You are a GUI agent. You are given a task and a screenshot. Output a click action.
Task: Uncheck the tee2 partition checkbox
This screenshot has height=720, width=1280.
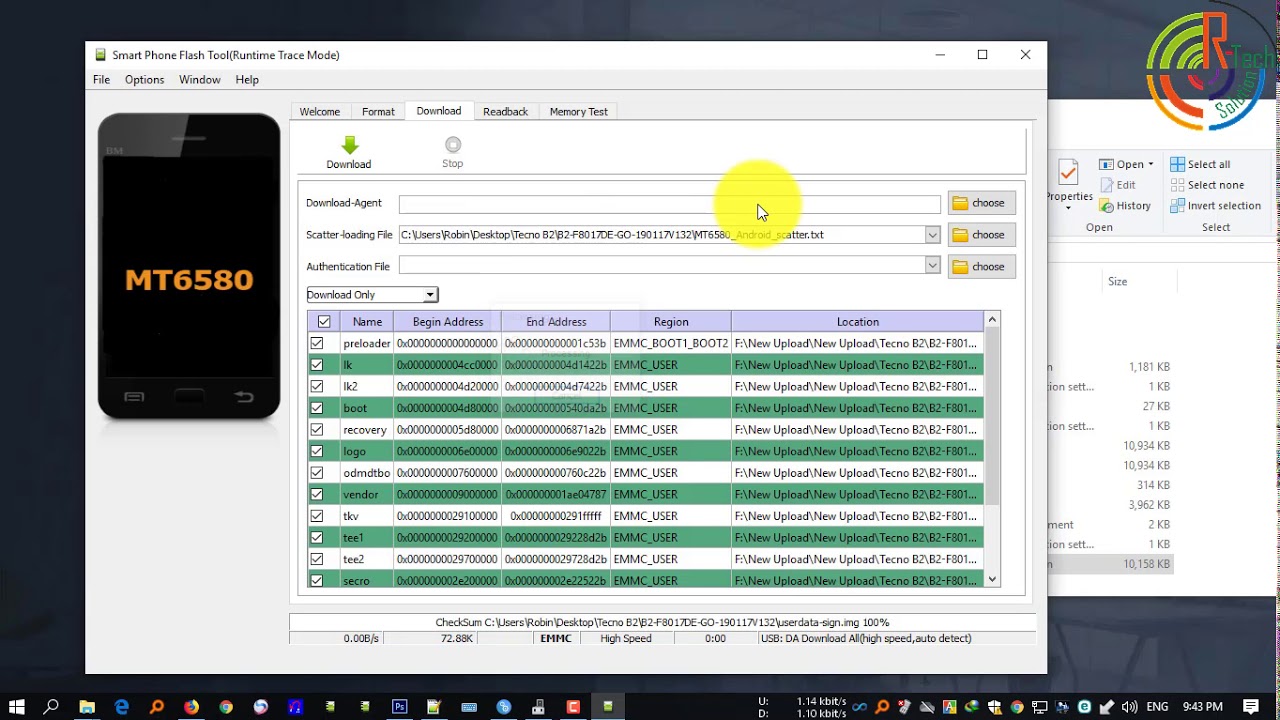317,559
